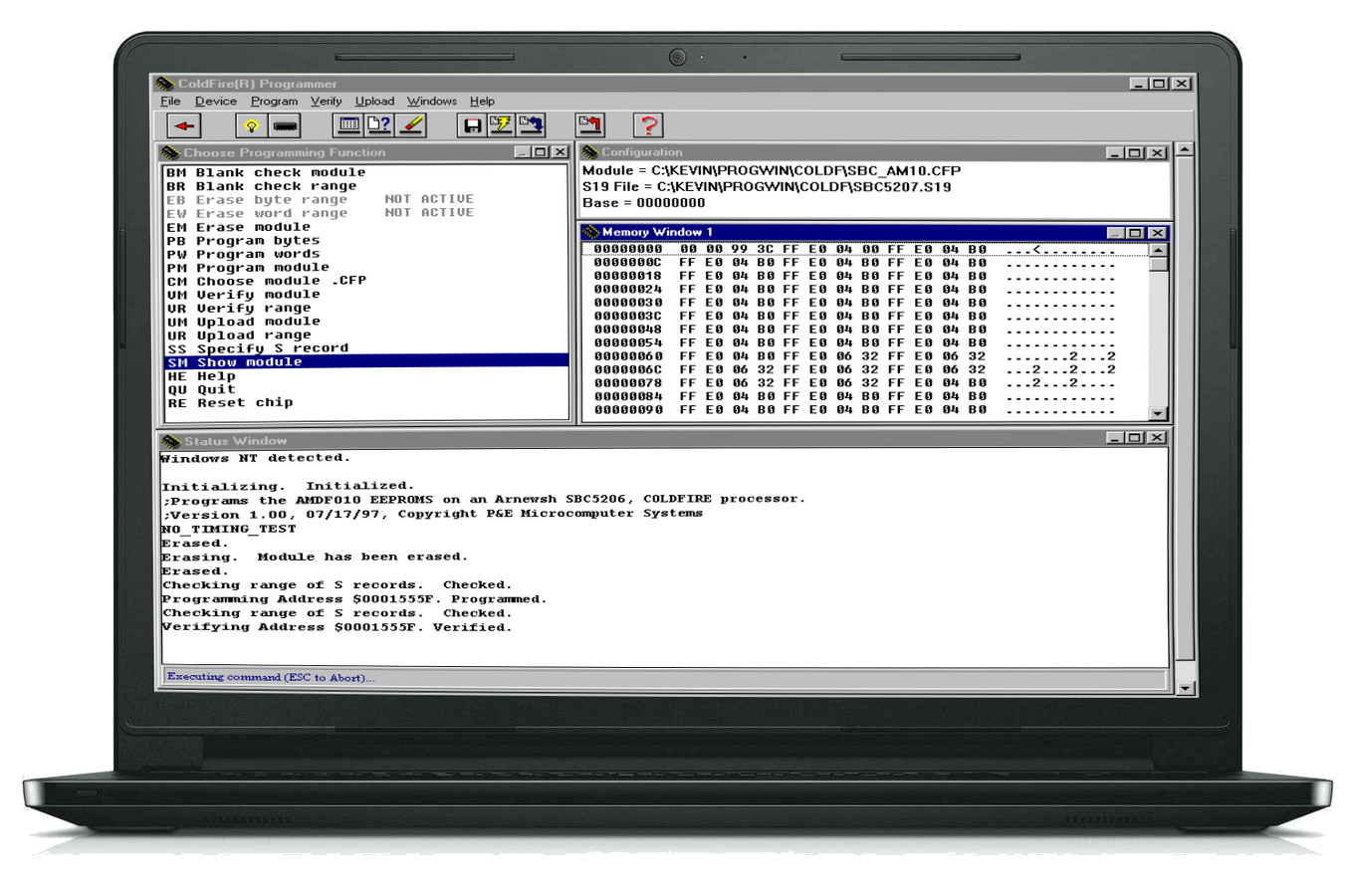Click the red back arrow toolbar icon

185,124
